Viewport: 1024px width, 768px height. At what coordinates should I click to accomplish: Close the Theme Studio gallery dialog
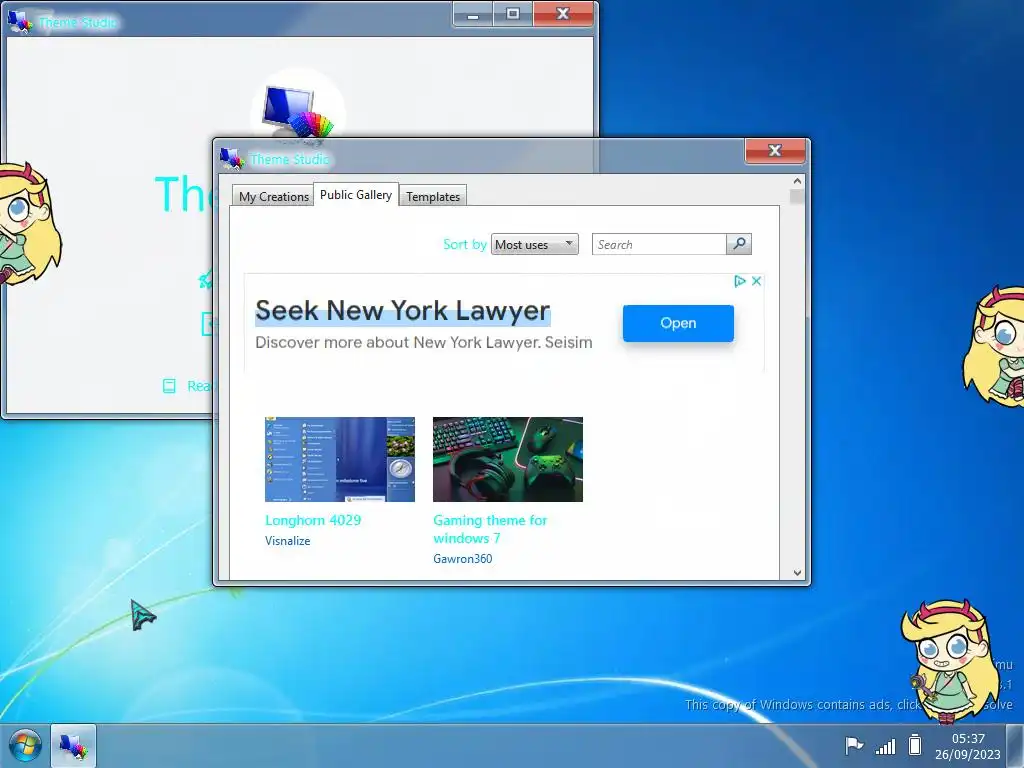click(x=775, y=151)
